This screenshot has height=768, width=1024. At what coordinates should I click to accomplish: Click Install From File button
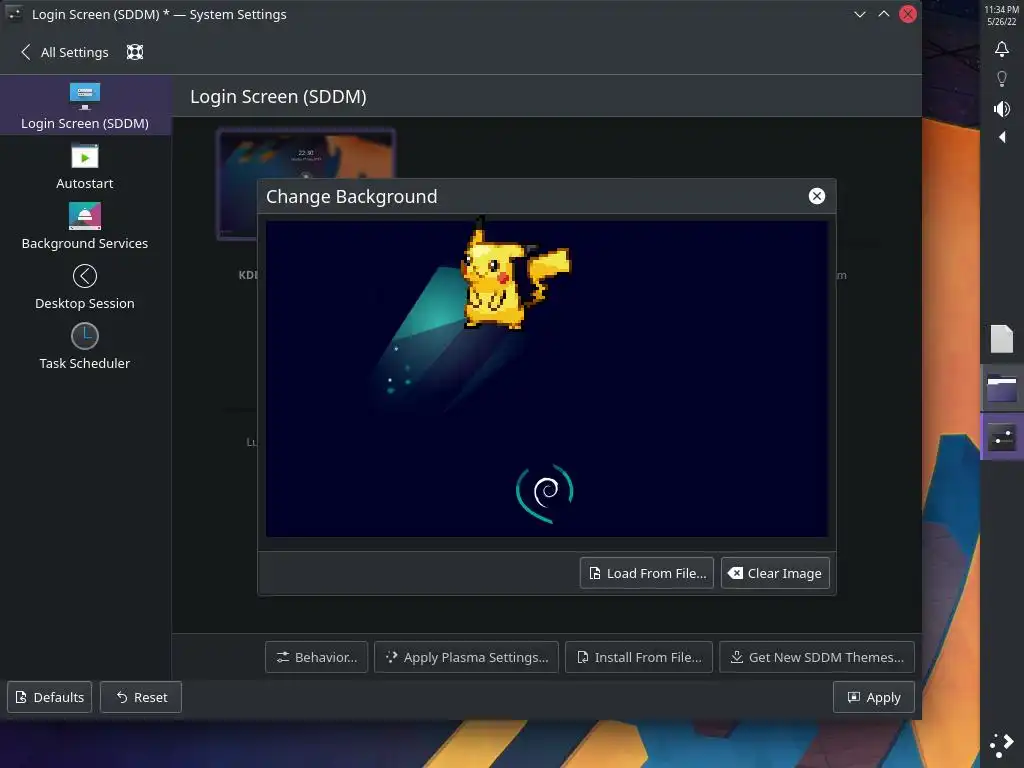[639, 657]
